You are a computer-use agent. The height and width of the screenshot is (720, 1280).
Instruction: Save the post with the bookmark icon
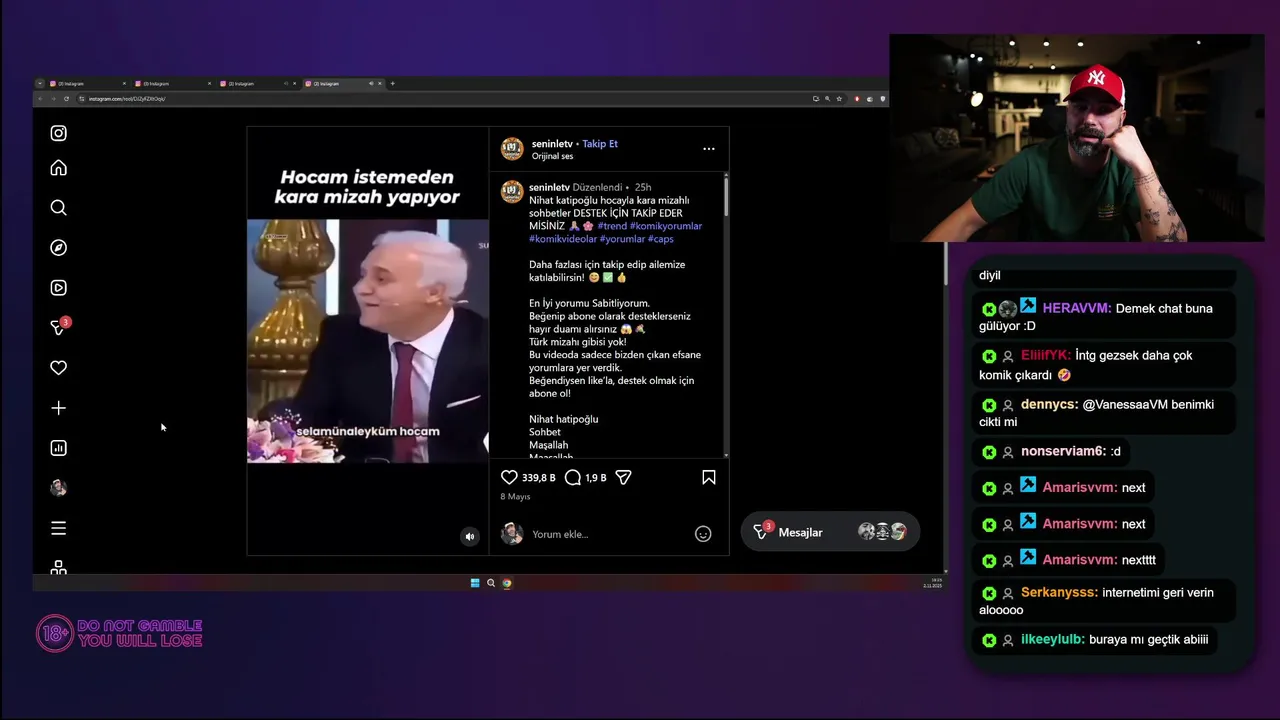(x=708, y=478)
